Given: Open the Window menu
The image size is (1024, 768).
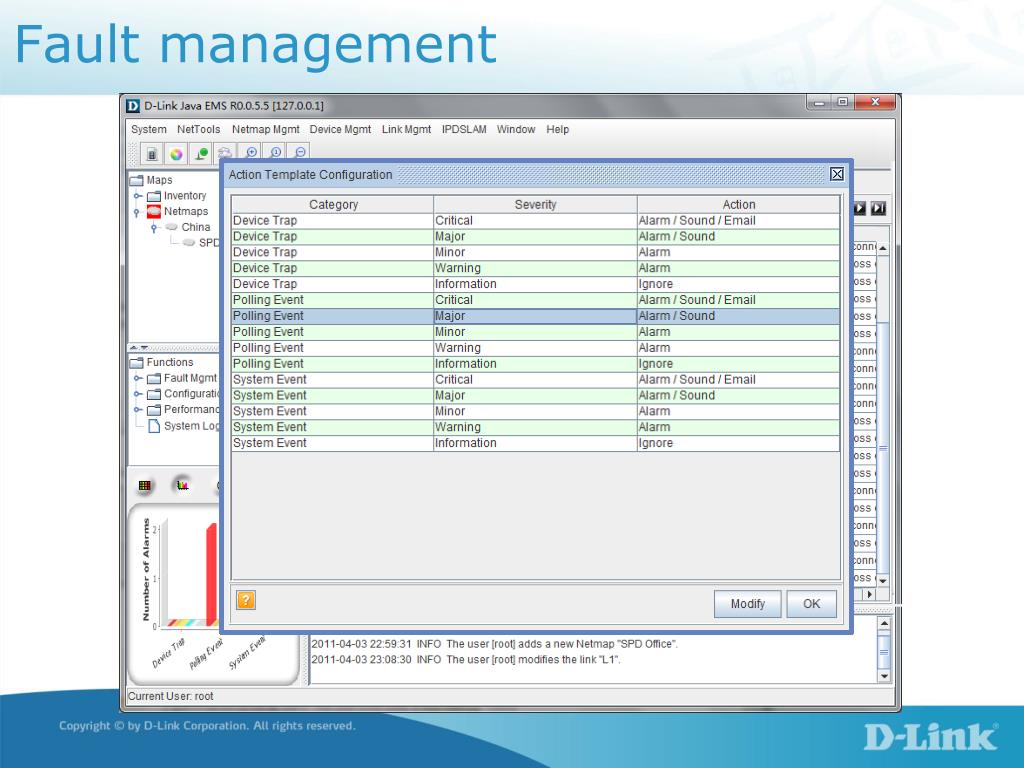Looking at the screenshot, I should coord(516,129).
